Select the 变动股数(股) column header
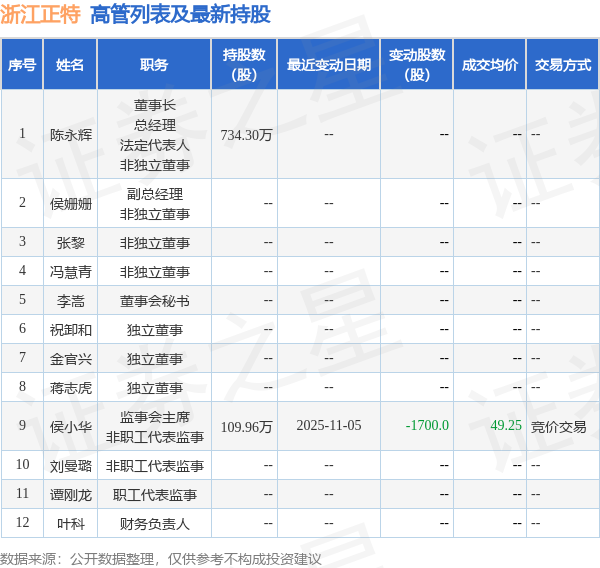600x568 pixels. (417, 65)
